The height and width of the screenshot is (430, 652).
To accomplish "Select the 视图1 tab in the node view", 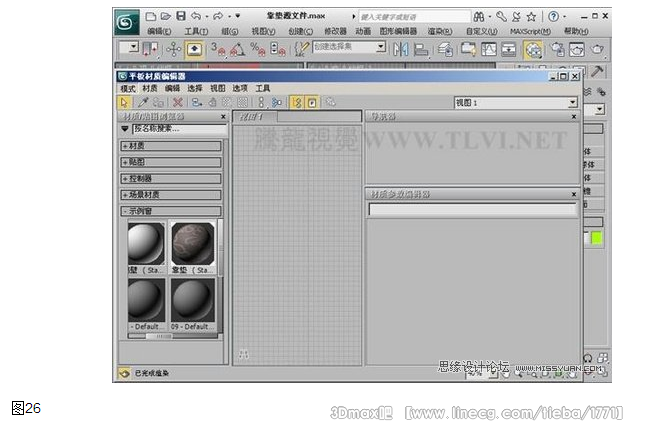I will pos(255,117).
